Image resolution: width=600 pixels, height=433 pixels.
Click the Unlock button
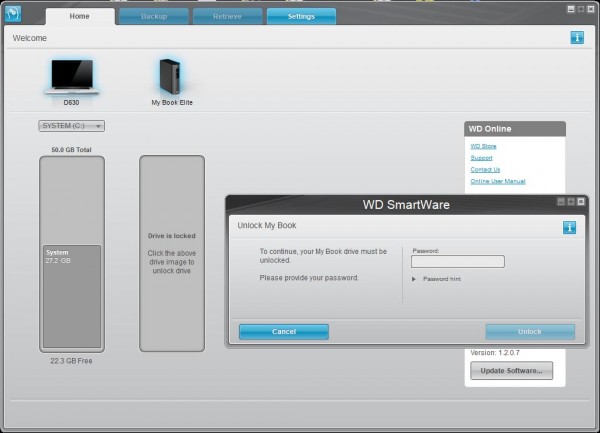[x=530, y=332]
